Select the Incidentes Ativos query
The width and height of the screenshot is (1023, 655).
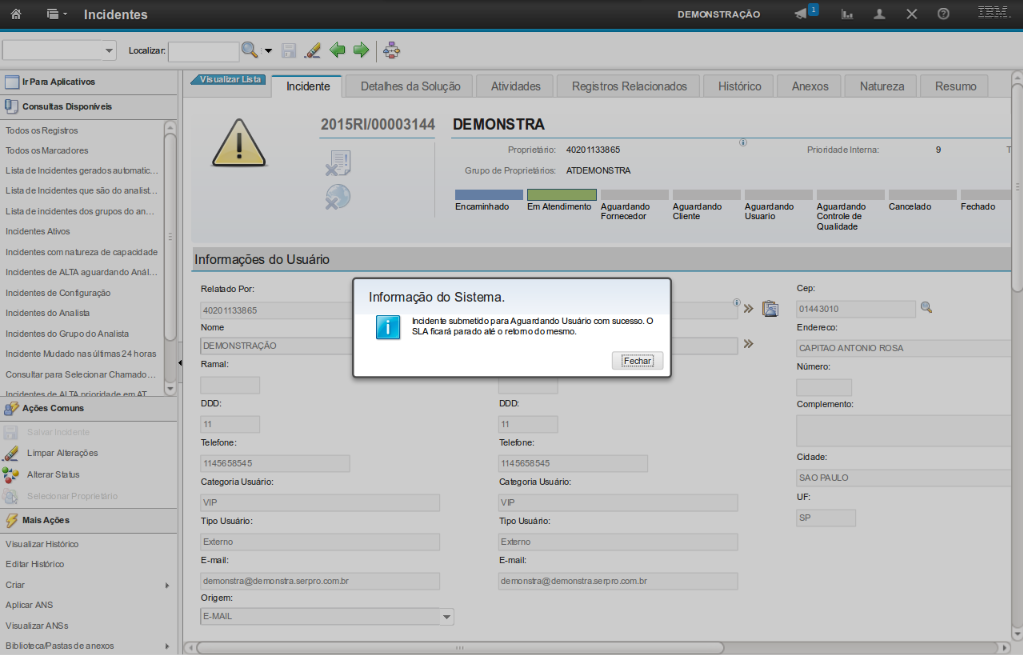(38, 231)
